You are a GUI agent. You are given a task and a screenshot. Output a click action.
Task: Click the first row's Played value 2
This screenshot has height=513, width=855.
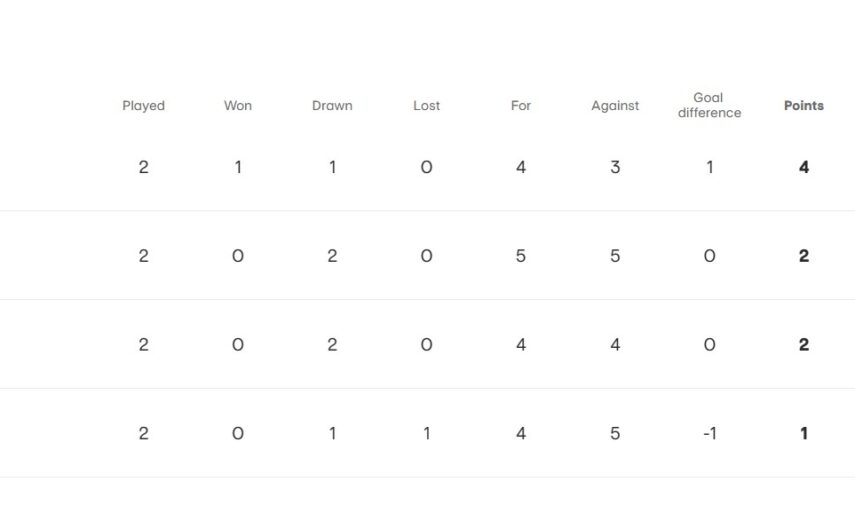click(143, 168)
